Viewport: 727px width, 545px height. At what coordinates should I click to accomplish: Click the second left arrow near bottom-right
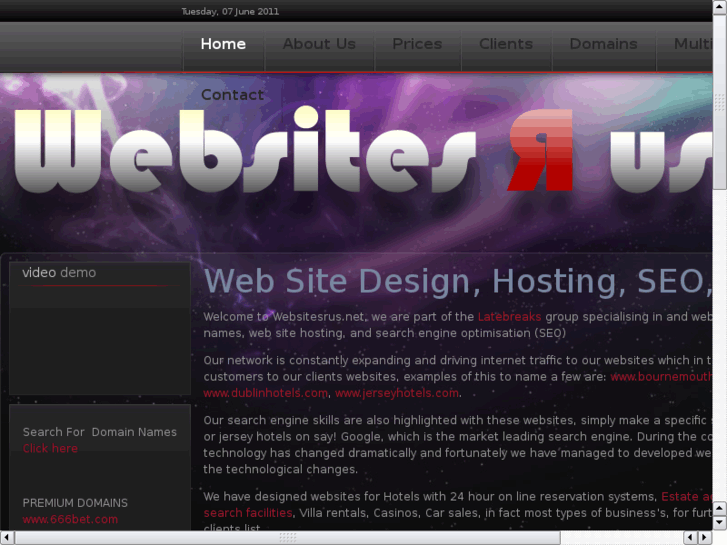(x=691, y=538)
